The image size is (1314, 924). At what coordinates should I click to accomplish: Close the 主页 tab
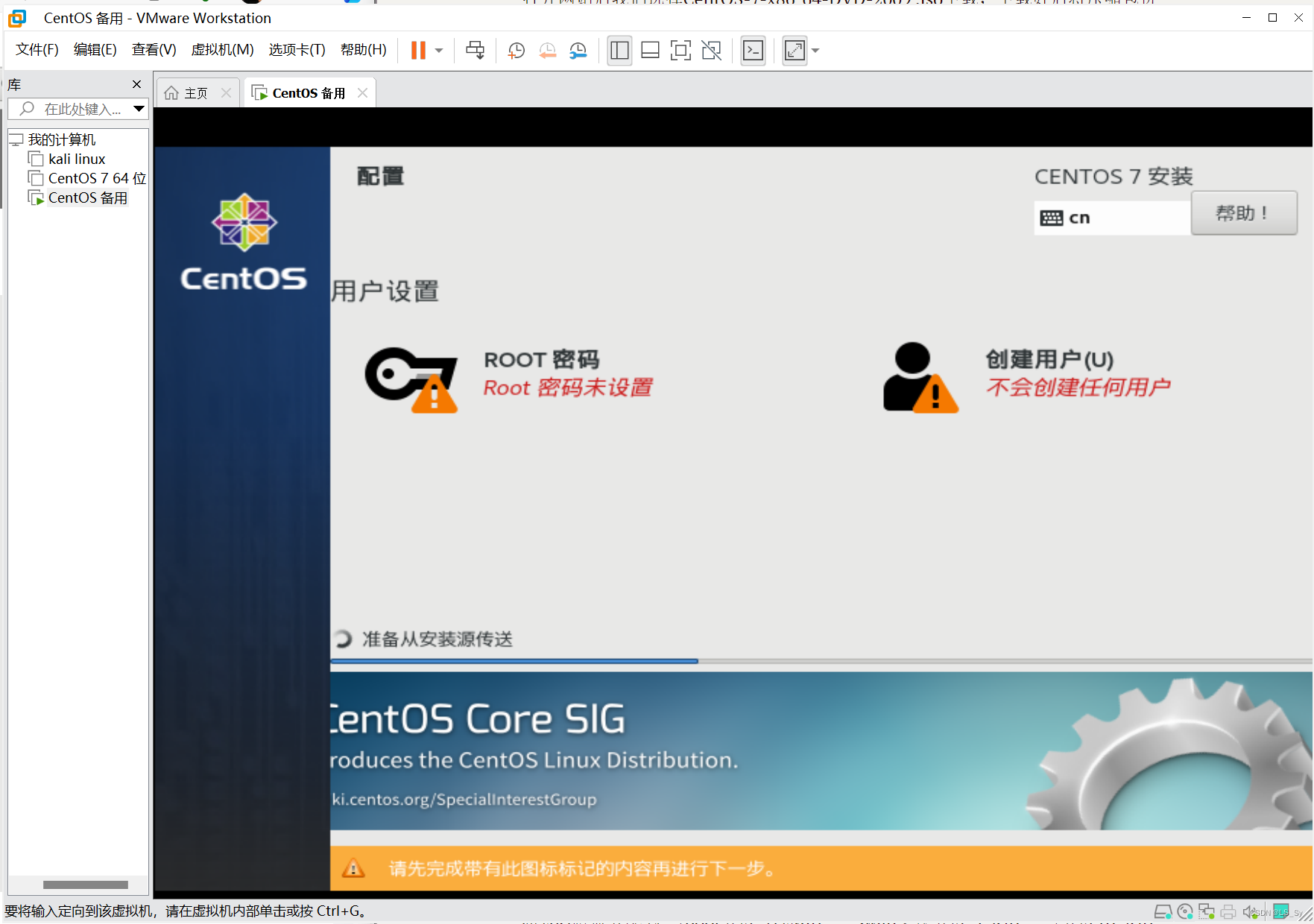point(227,93)
